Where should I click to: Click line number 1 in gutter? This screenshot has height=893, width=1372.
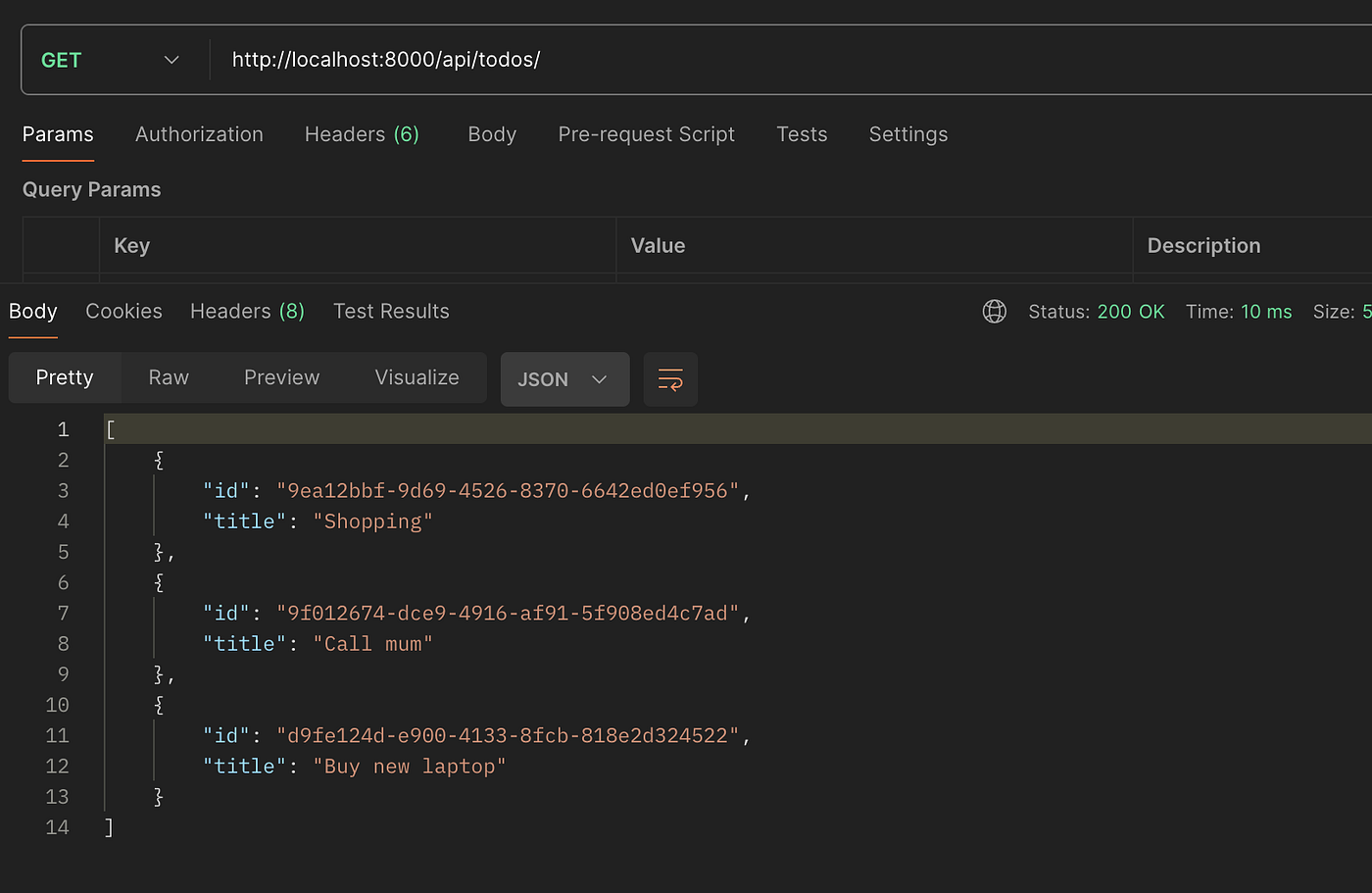[x=63, y=429]
